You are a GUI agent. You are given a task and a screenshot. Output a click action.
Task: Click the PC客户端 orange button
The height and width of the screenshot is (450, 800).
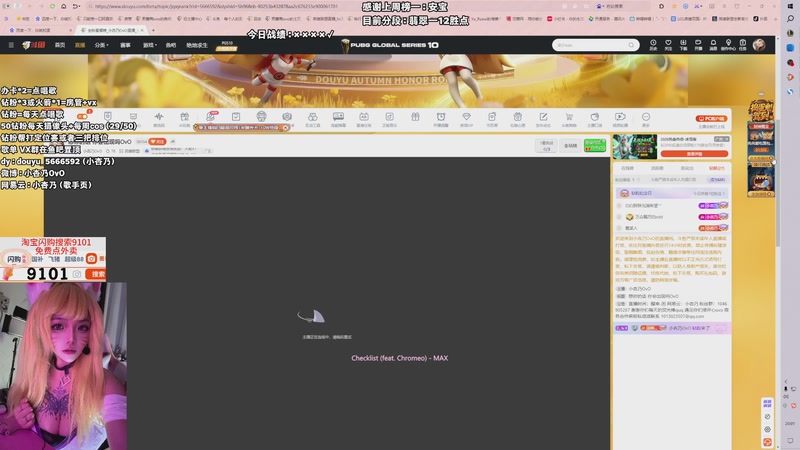711,118
